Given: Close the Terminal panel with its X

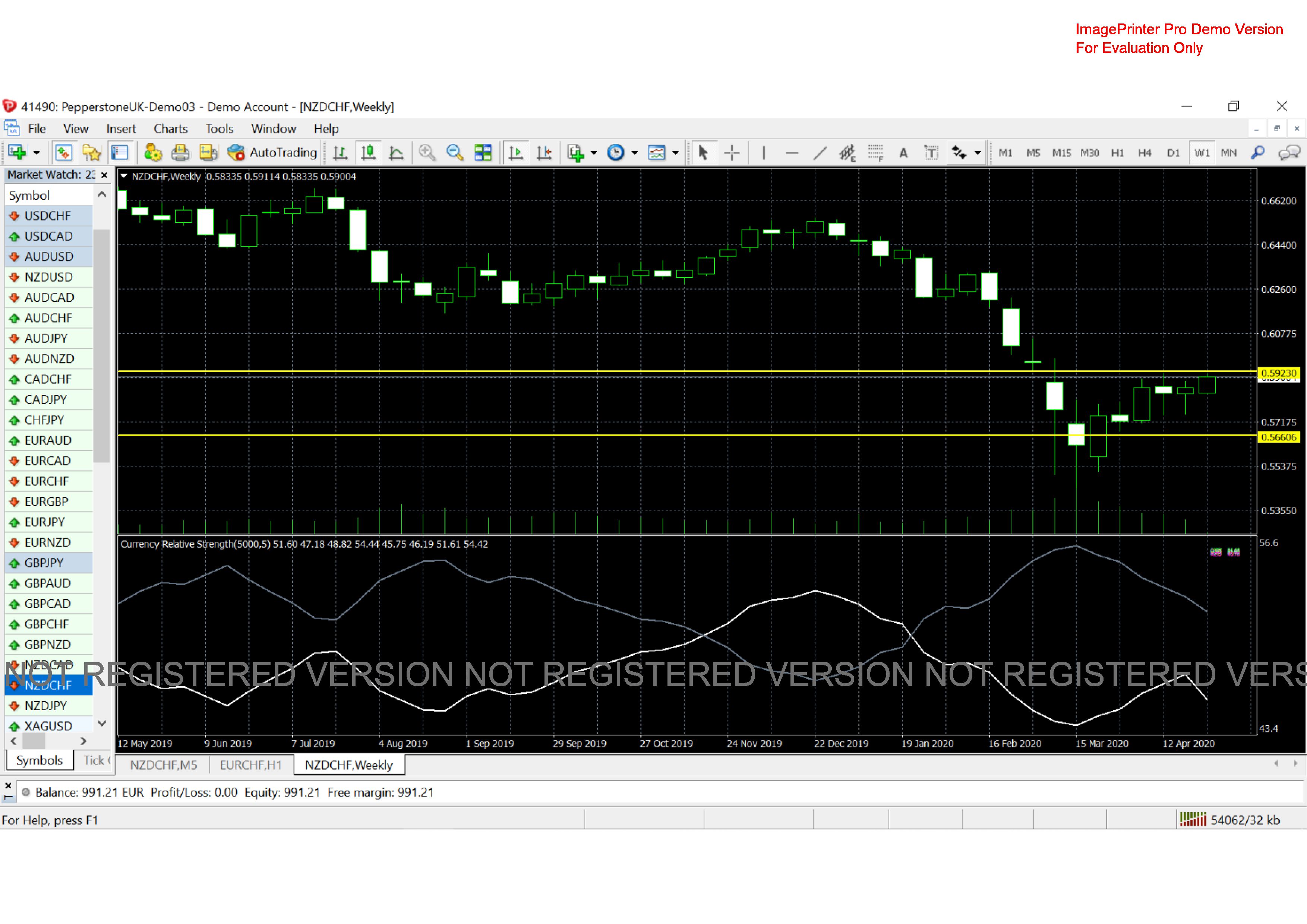Looking at the screenshot, I should [x=8, y=786].
